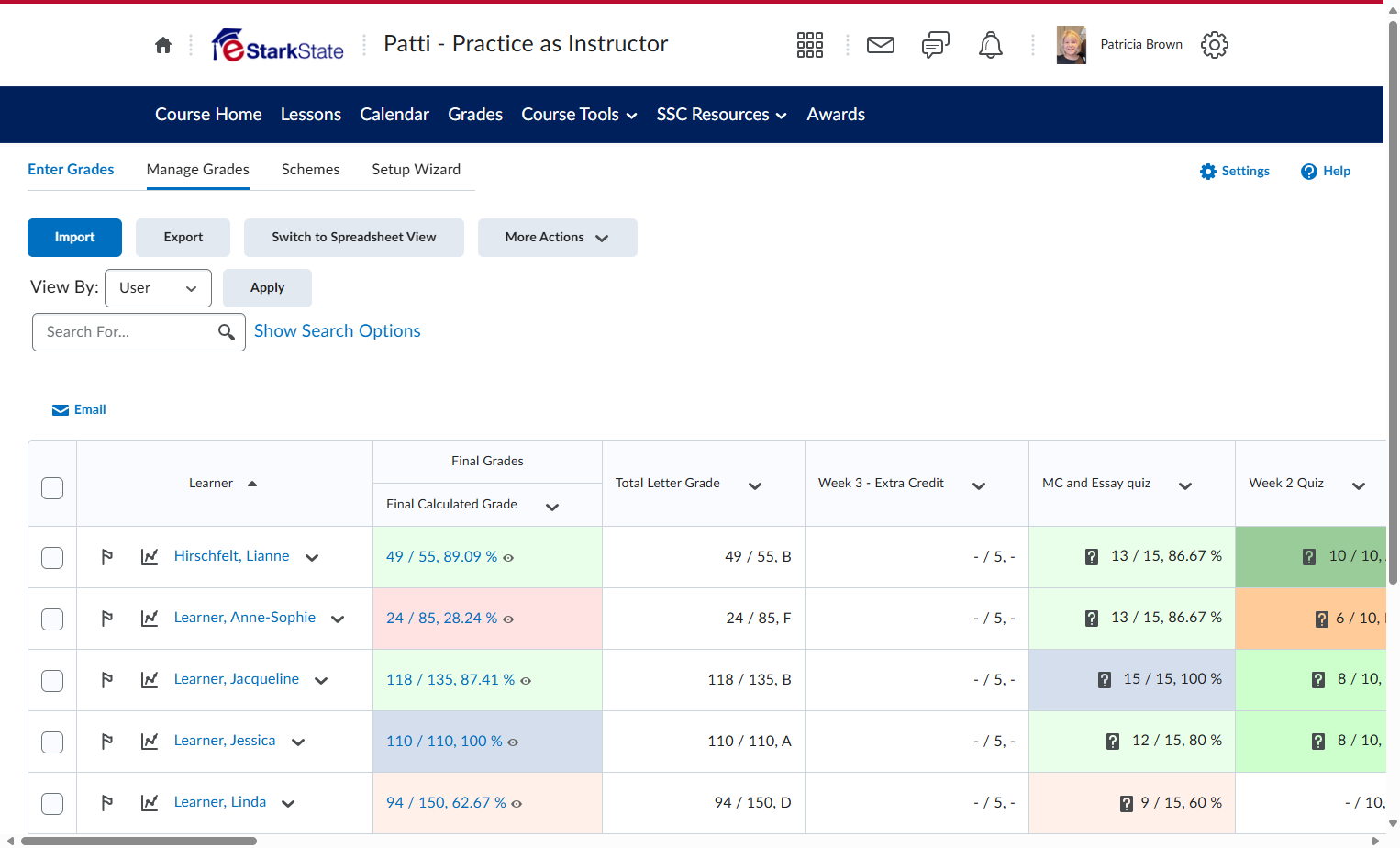Flag learner Linda
The image size is (1400, 848).
(x=107, y=803)
